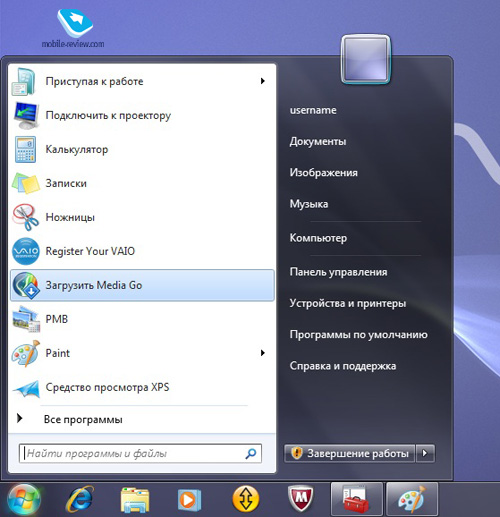The height and width of the screenshot is (517, 500).
Task: Open McAfee shield icon on taskbar
Action: coord(301,499)
